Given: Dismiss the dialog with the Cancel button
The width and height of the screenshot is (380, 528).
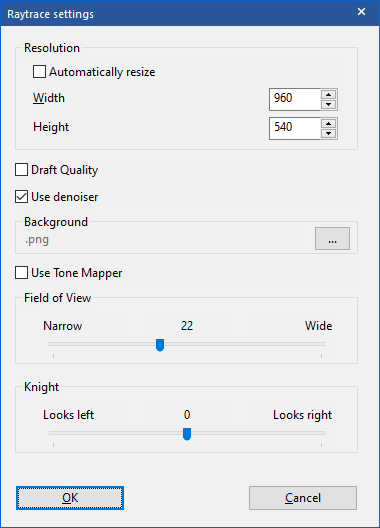Looking at the screenshot, I should tap(303, 498).
